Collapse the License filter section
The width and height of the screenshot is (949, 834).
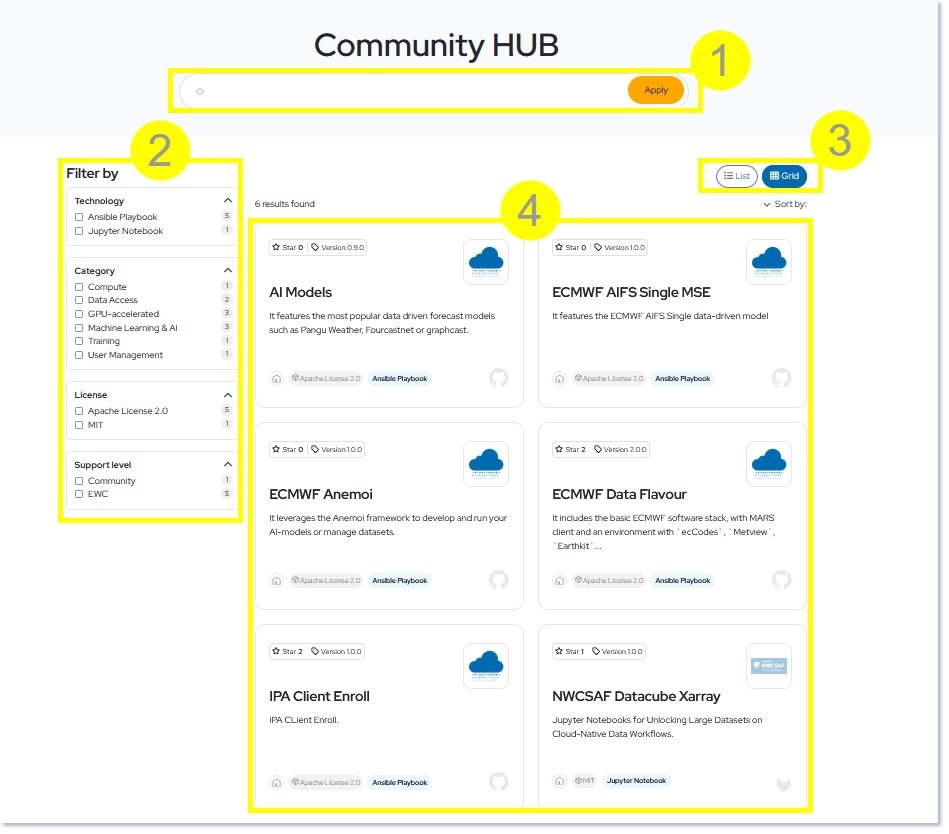[x=228, y=396]
